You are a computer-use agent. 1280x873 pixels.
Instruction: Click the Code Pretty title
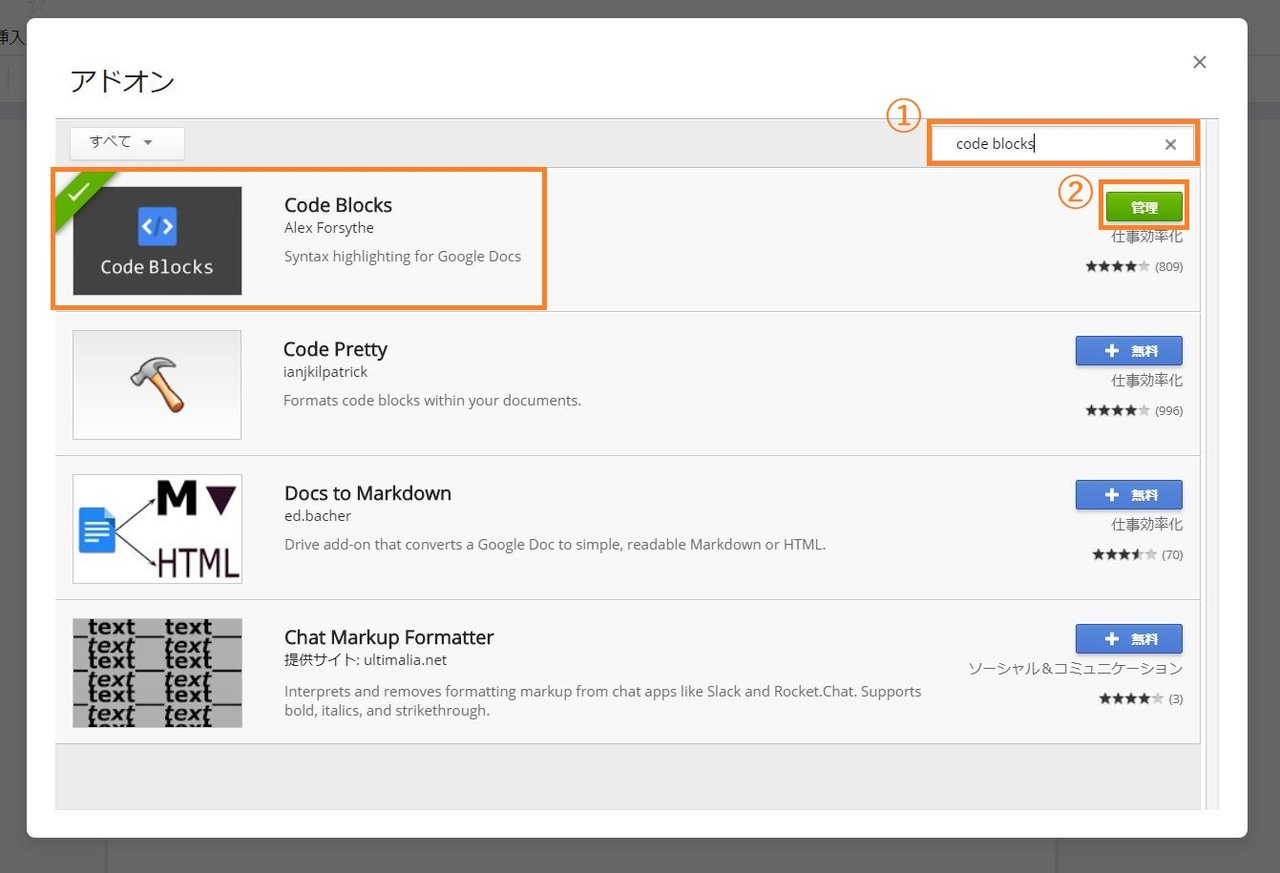pos(335,349)
